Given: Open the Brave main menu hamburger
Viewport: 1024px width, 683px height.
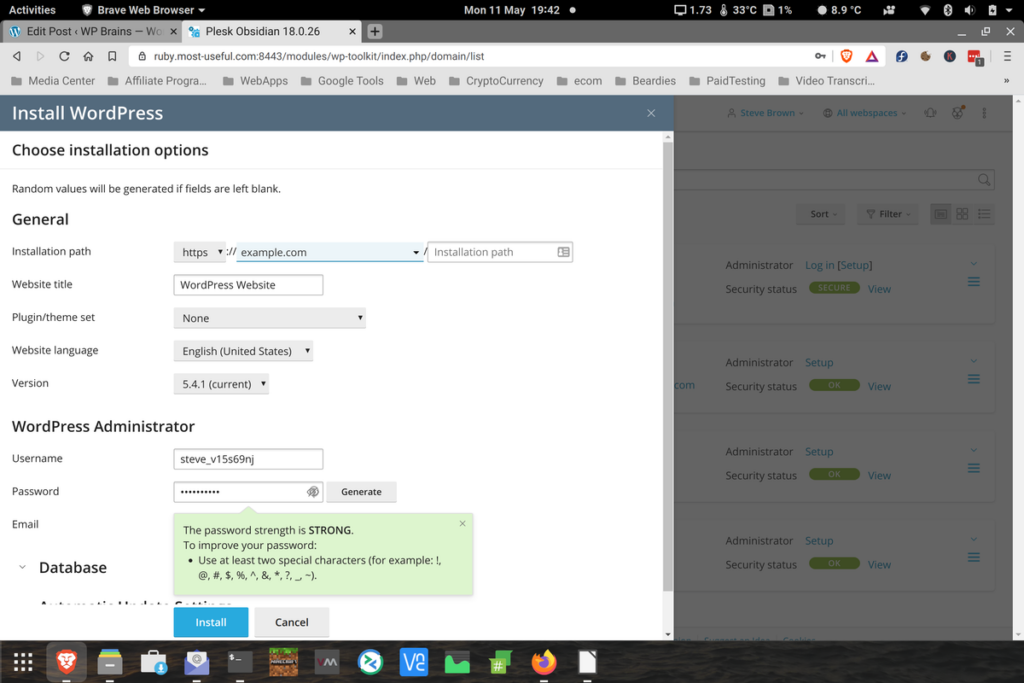Looking at the screenshot, I should click(1007, 56).
